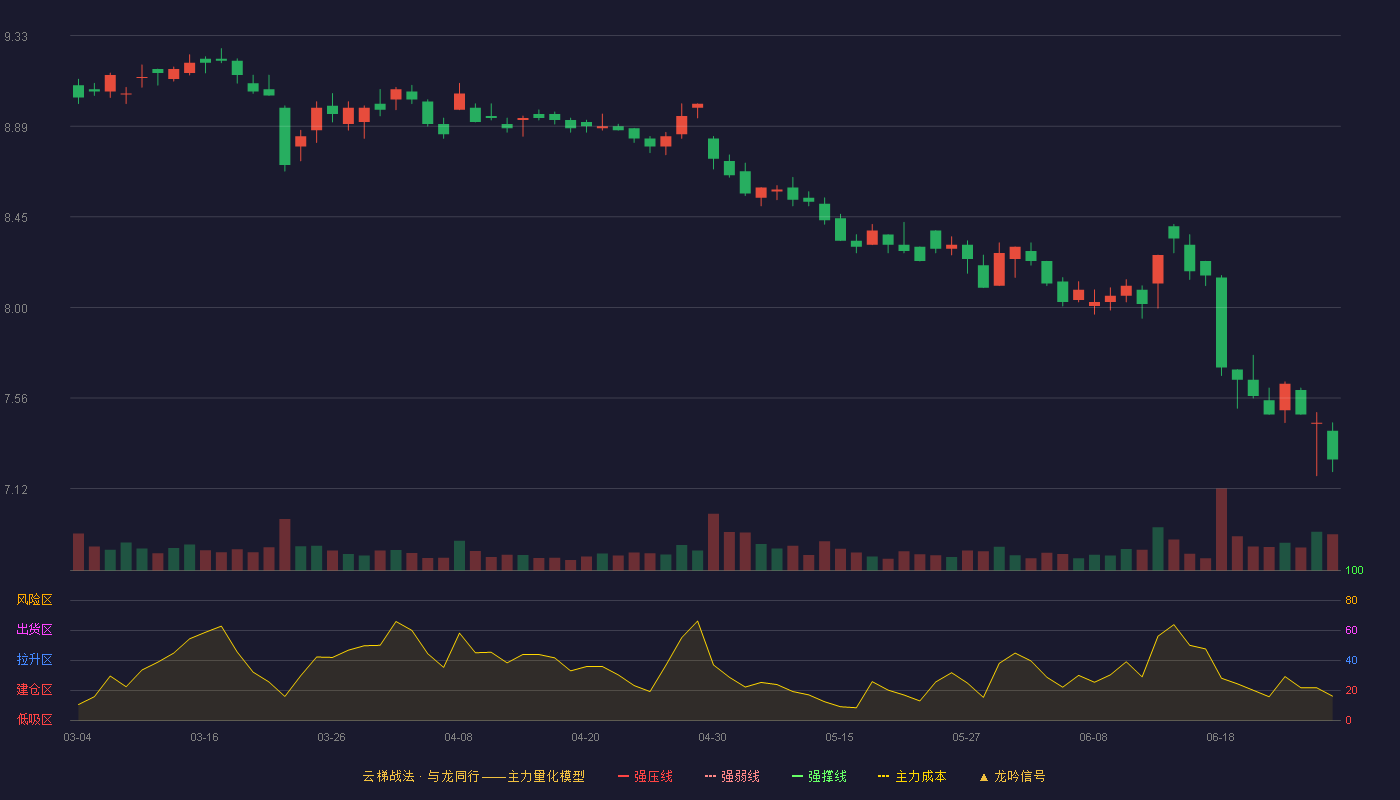Toggle the 龙吟信号 legend entry
Image resolution: width=1400 pixels, height=800 pixels.
1012,776
